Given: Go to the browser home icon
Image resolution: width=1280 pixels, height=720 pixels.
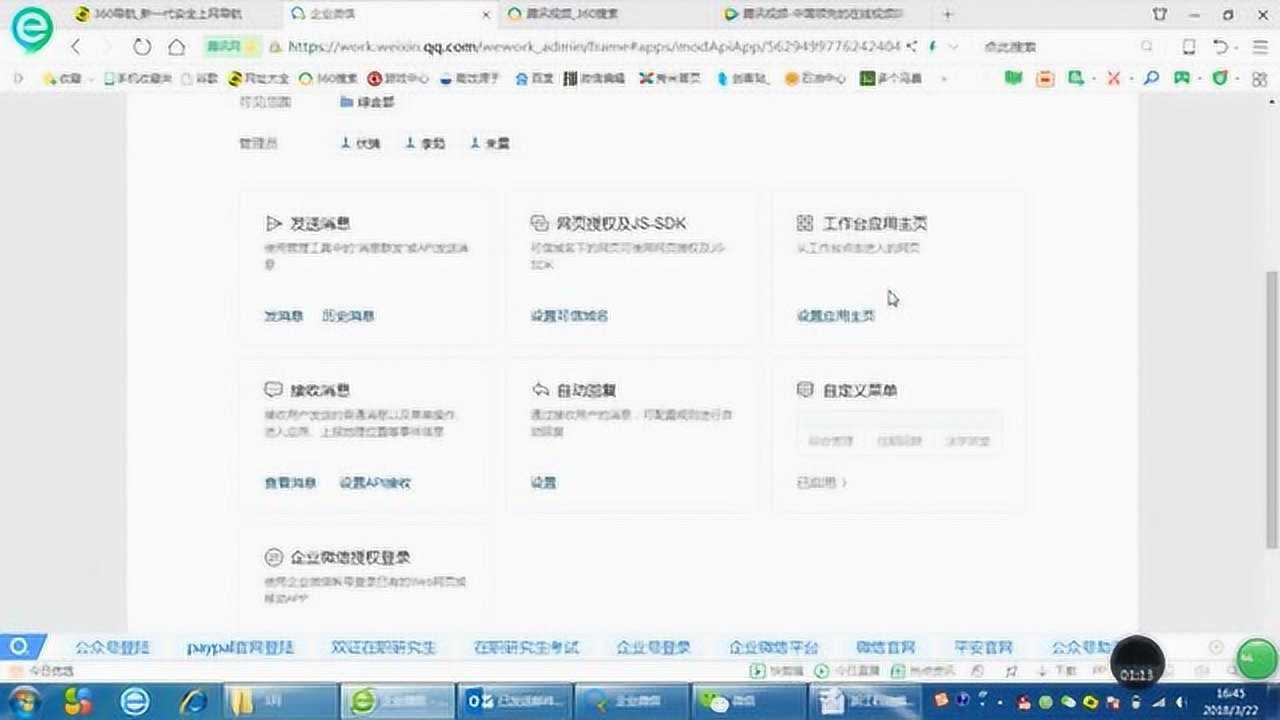Looking at the screenshot, I should (x=176, y=47).
